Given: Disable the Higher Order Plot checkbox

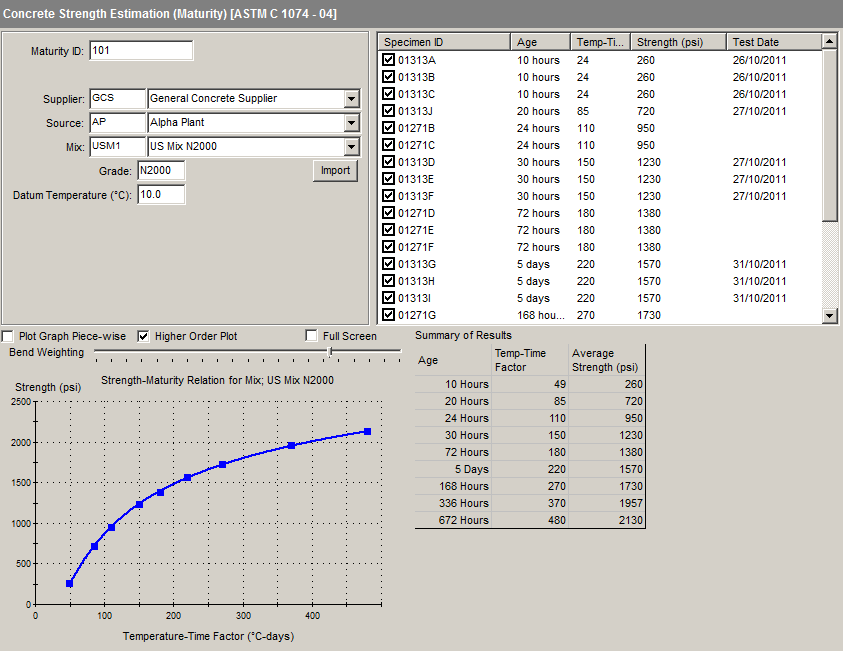Looking at the screenshot, I should [x=143, y=336].
